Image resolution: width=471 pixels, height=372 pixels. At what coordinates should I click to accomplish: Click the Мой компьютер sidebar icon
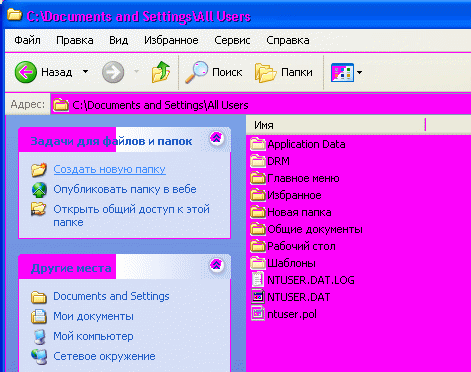40,337
